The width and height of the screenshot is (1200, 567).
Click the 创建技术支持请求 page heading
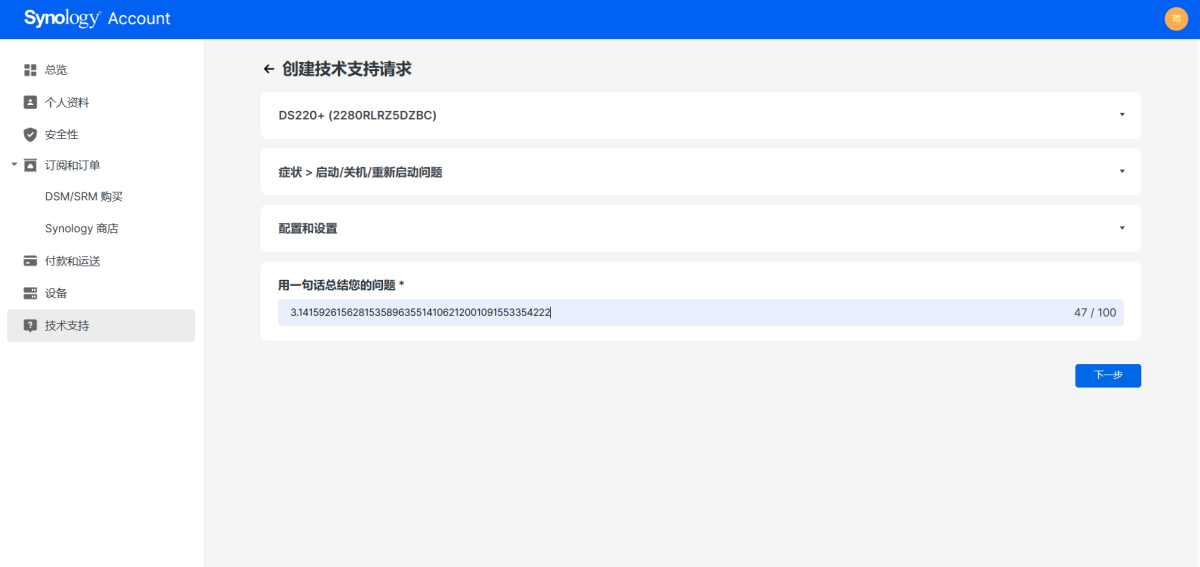coord(347,69)
